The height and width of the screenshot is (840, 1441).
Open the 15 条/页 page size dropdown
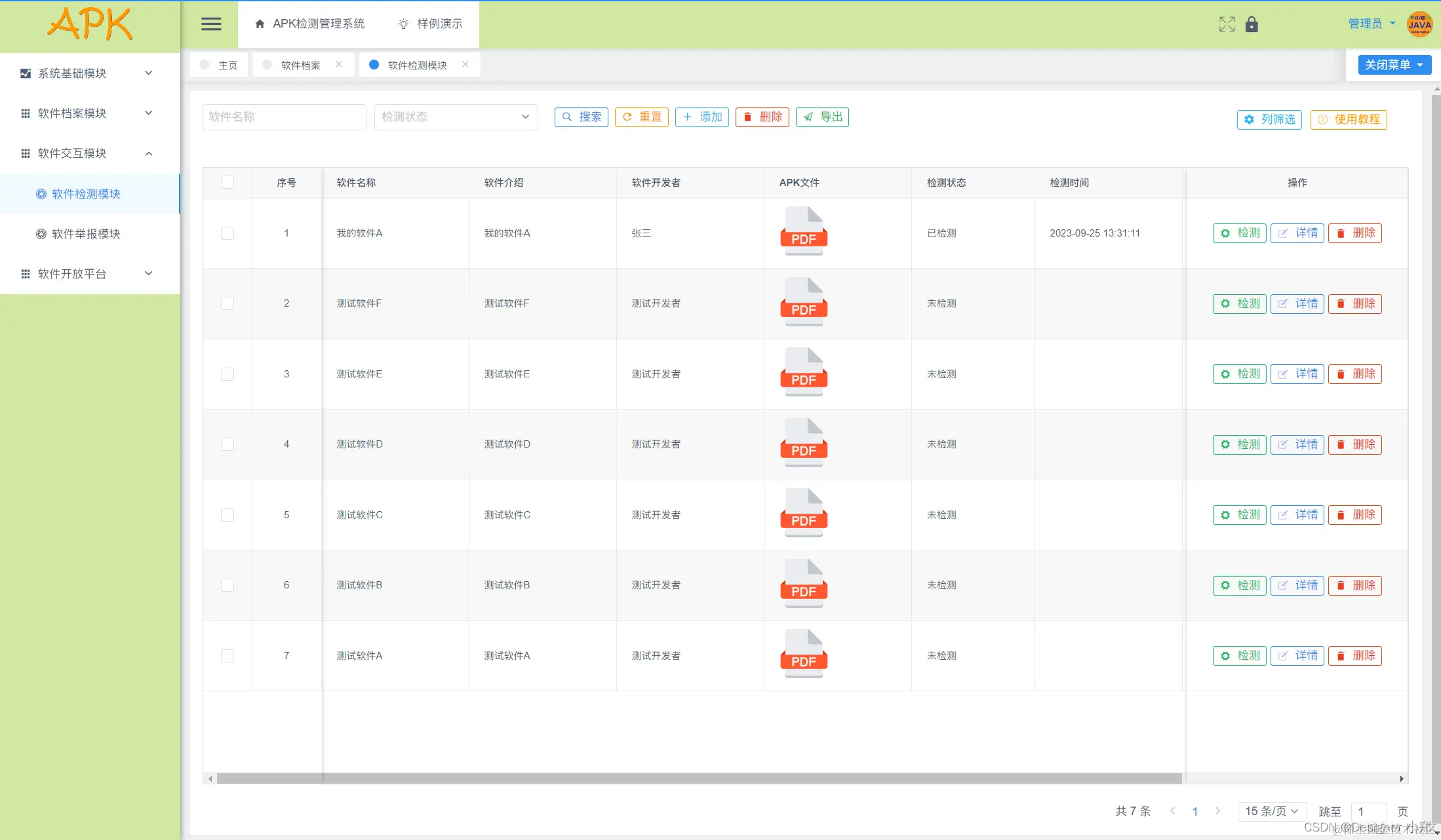point(1271,811)
